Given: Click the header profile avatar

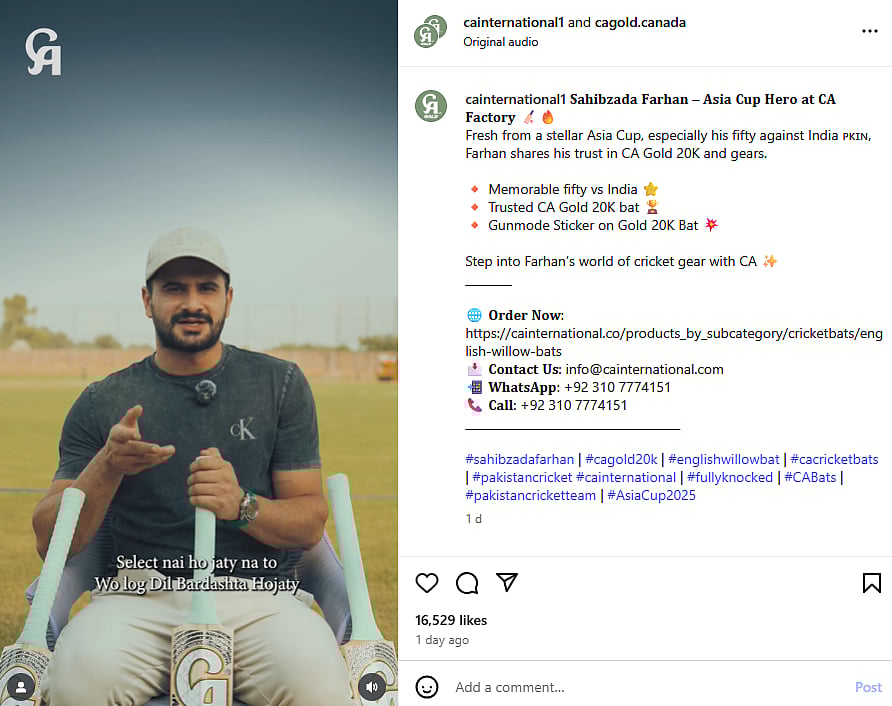Looking at the screenshot, I should 430,32.
